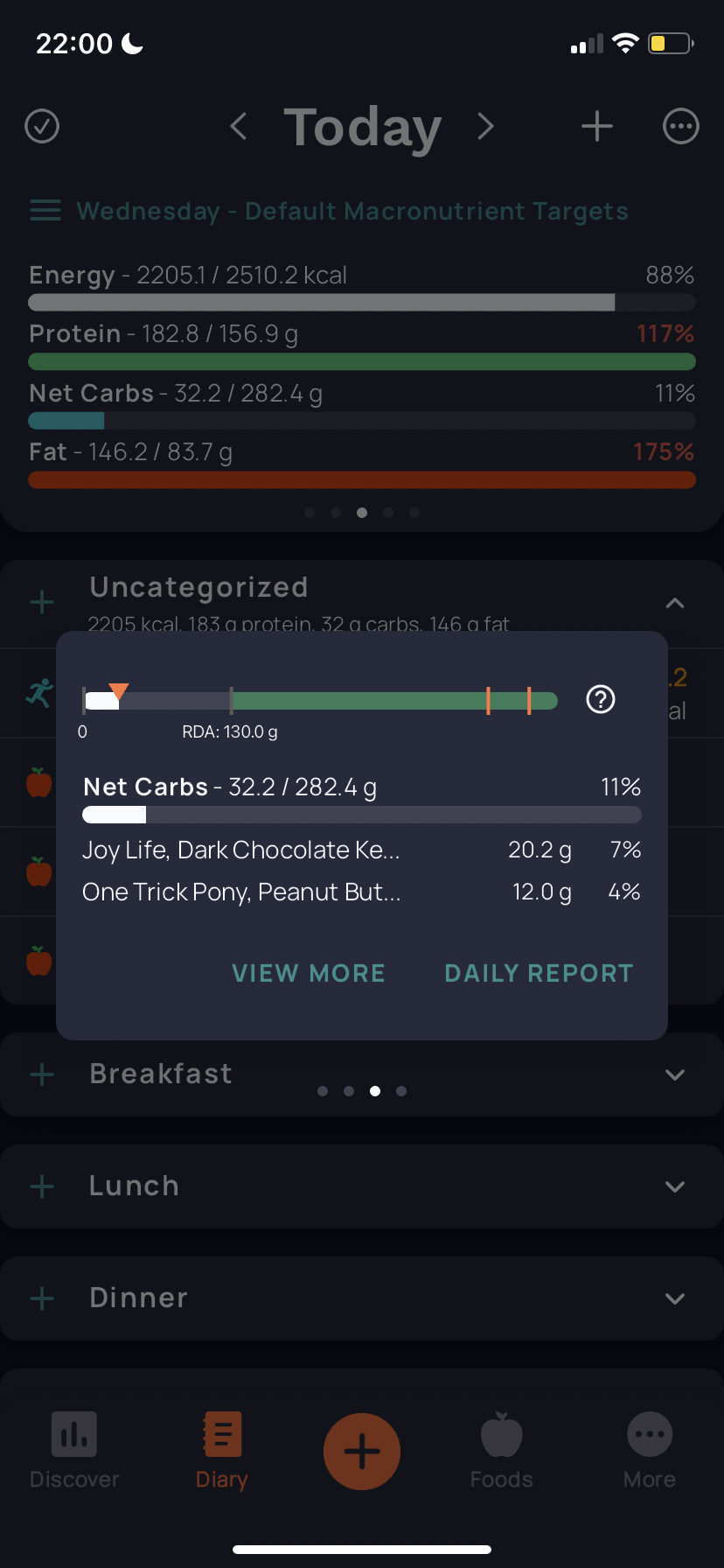Screen dimensions: 724x1568
Task: Add item to Breakfast with plus
Action: pos(42,1074)
